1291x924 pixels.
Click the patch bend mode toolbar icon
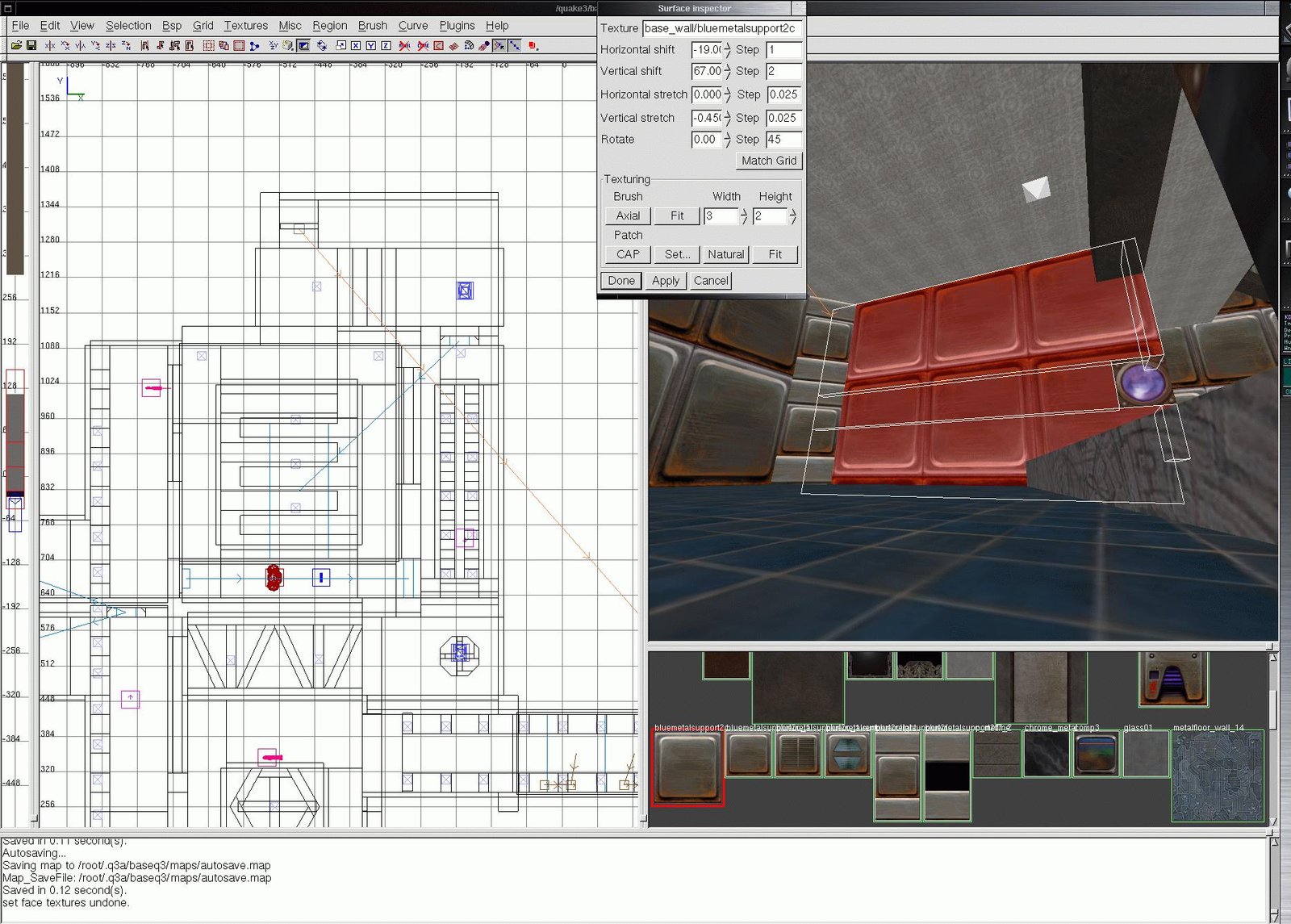coord(469,45)
